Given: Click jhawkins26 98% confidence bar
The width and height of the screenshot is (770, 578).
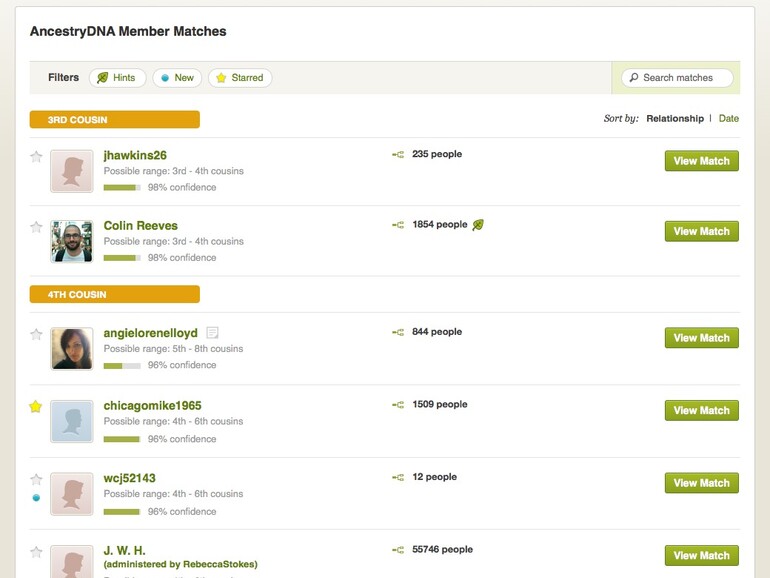Looking at the screenshot, I should coord(122,188).
